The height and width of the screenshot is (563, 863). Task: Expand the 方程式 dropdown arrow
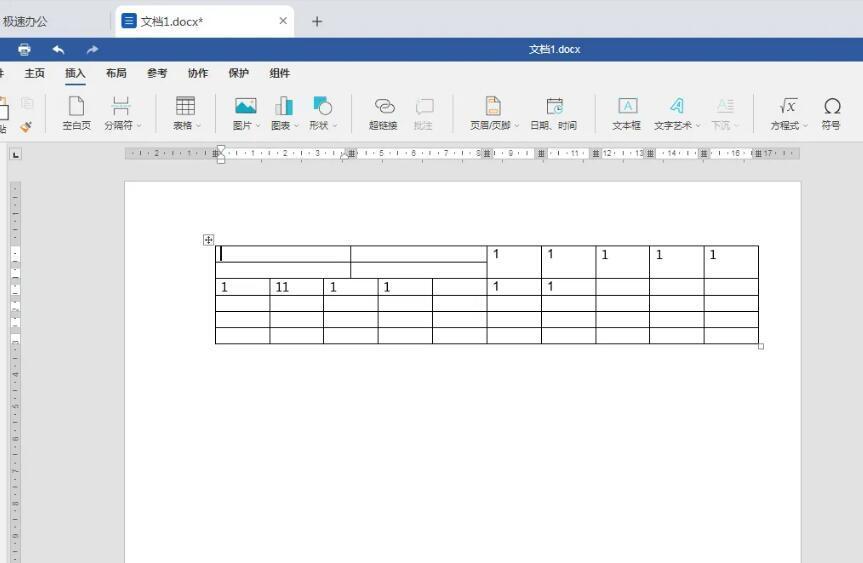pyautogui.click(x=805, y=125)
